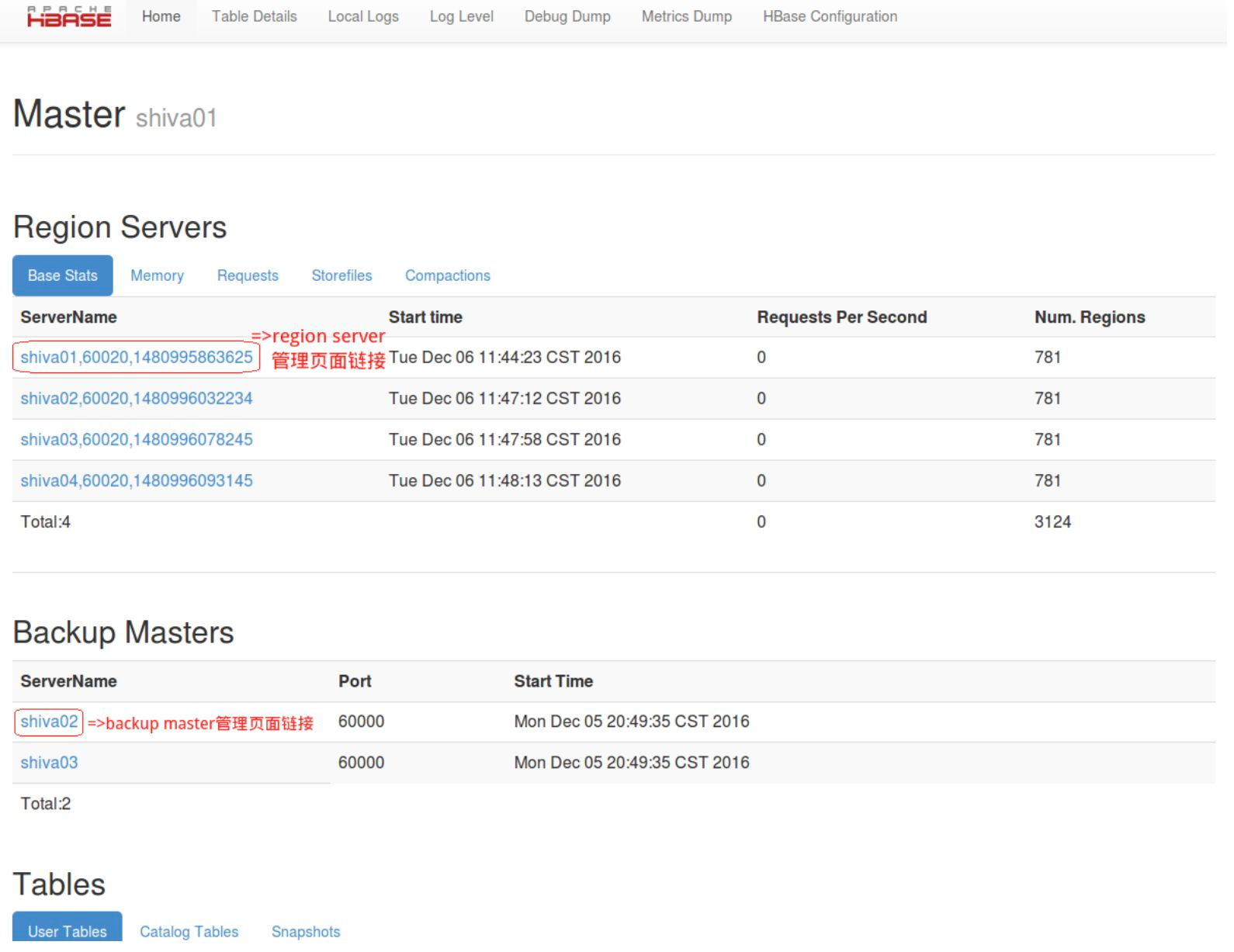Click shiva02 backup start time cell
The width and height of the screenshot is (1234, 952).
click(x=632, y=722)
